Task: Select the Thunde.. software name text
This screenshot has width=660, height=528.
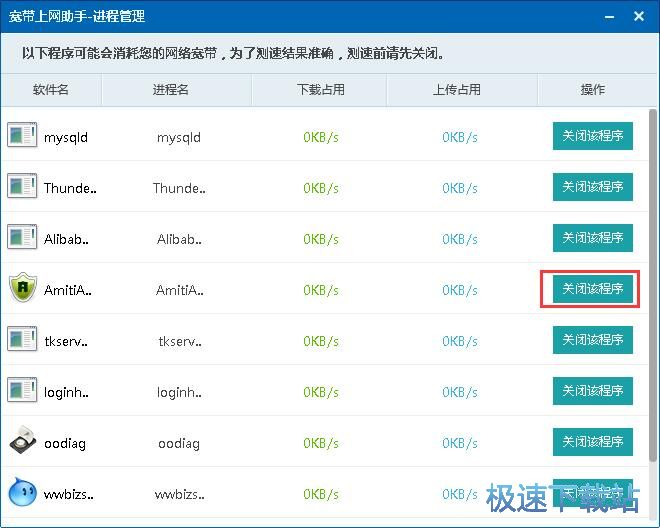Action: click(x=70, y=188)
